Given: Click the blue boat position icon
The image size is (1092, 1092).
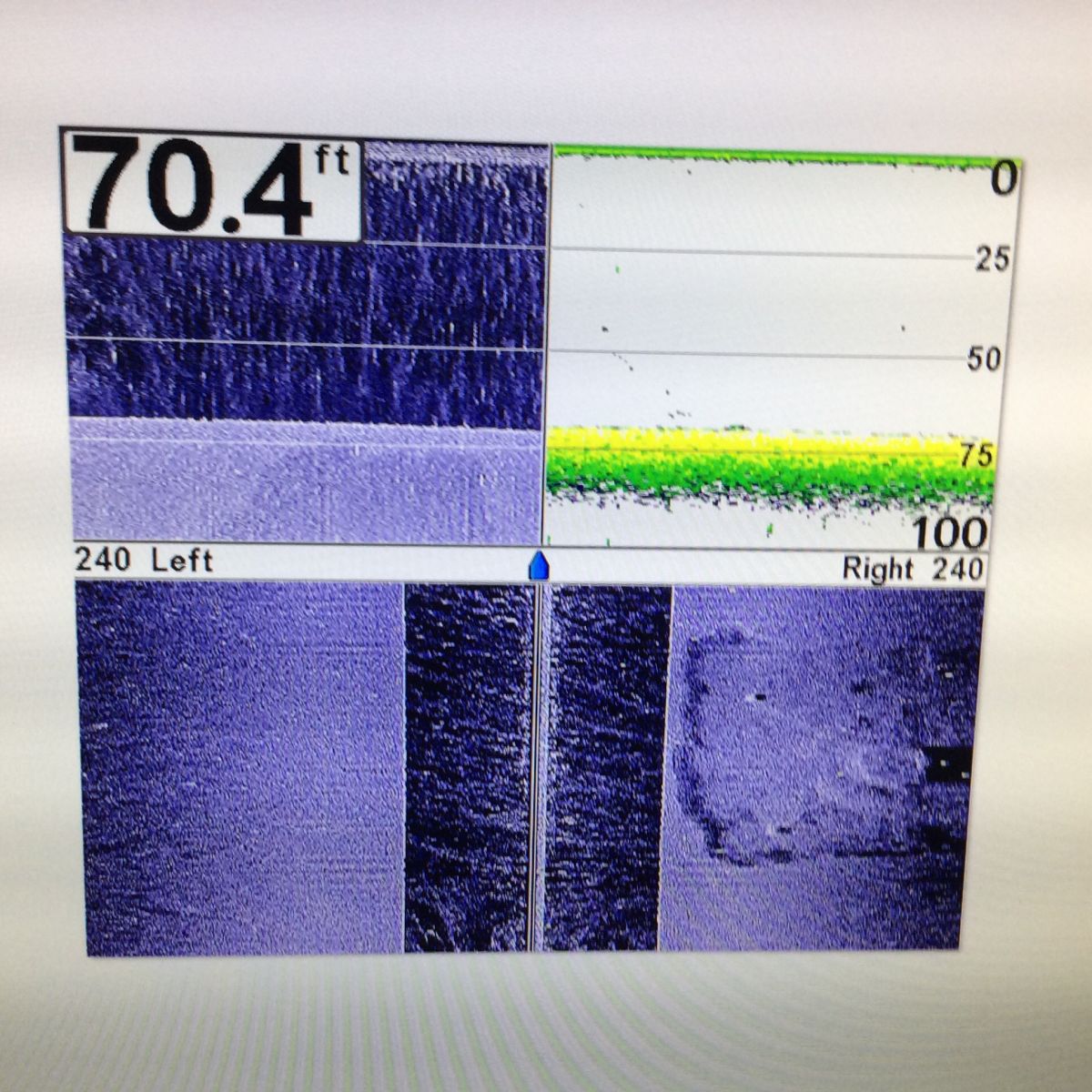Looking at the screenshot, I should 540,565.
